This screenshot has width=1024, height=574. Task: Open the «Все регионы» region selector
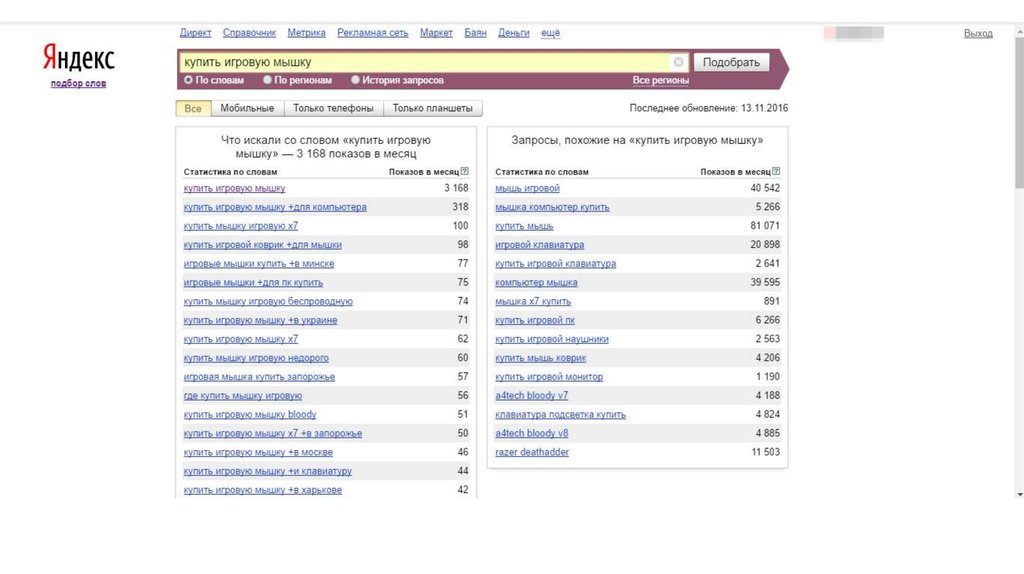coord(660,80)
